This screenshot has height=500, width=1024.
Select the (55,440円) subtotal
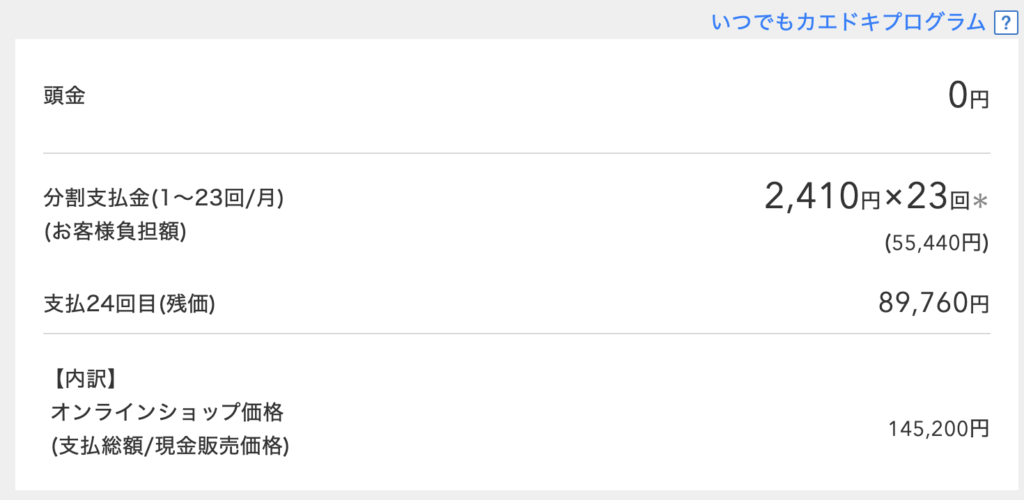coord(937,242)
